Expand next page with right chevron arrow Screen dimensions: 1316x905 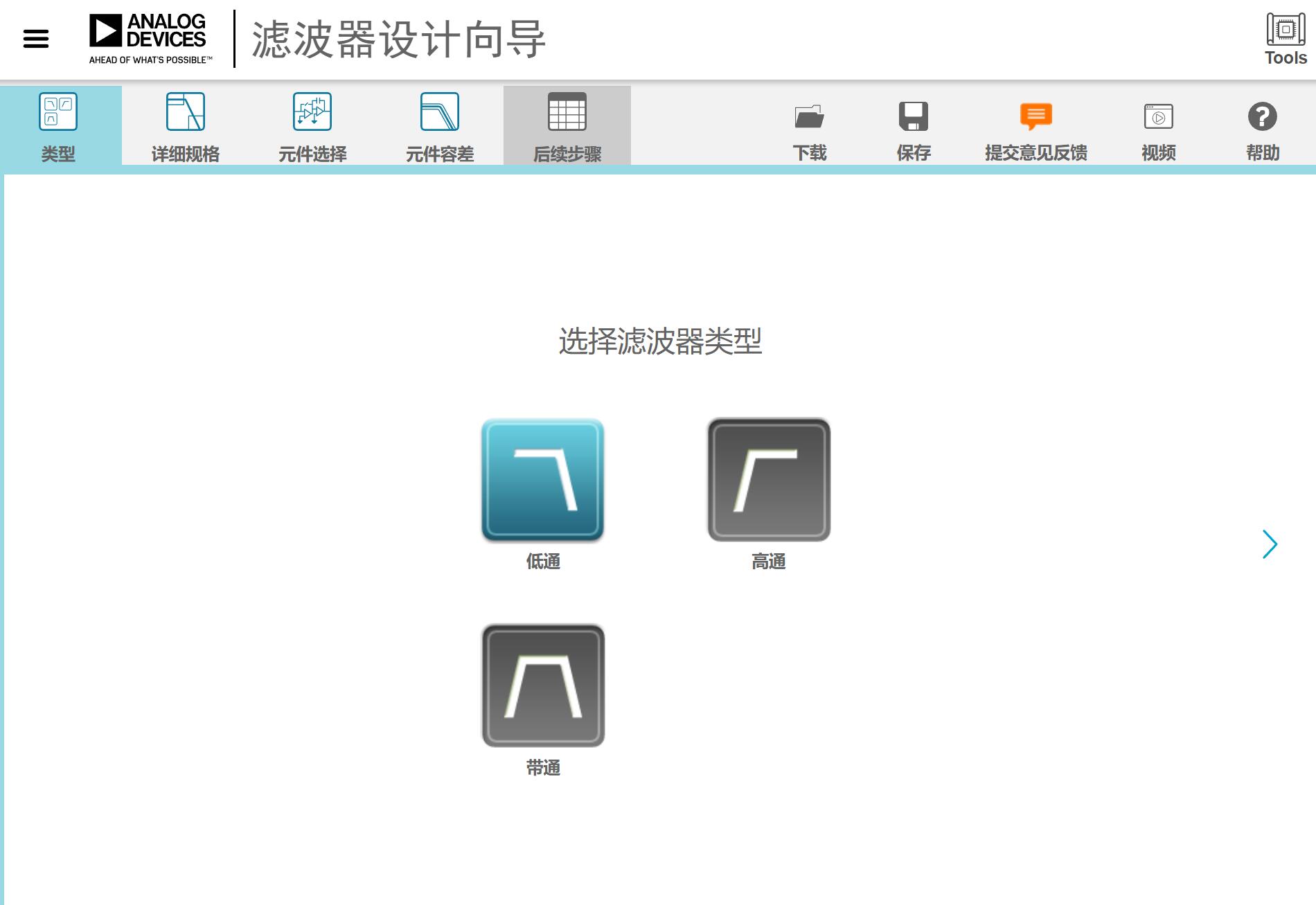[x=1270, y=544]
